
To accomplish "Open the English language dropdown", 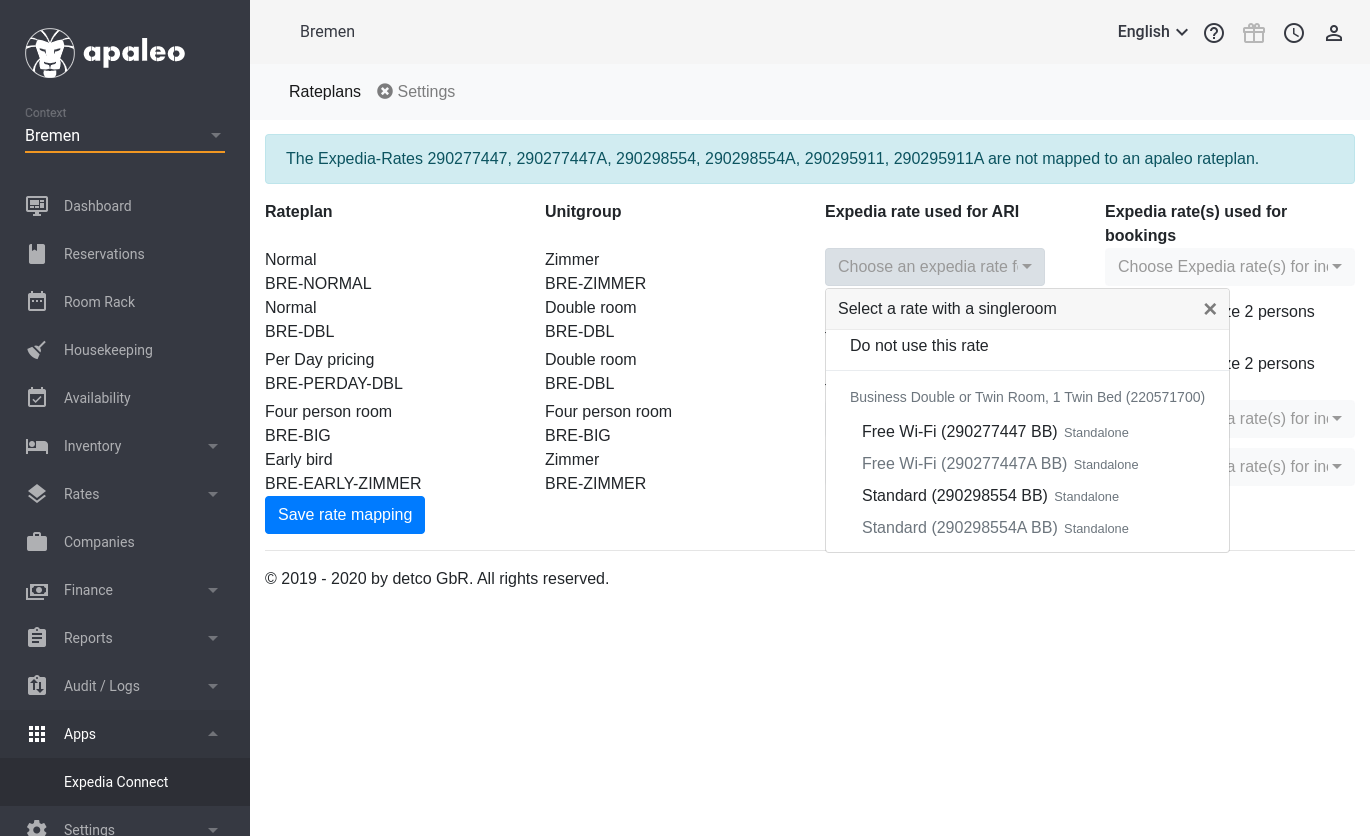I will tap(1152, 32).
